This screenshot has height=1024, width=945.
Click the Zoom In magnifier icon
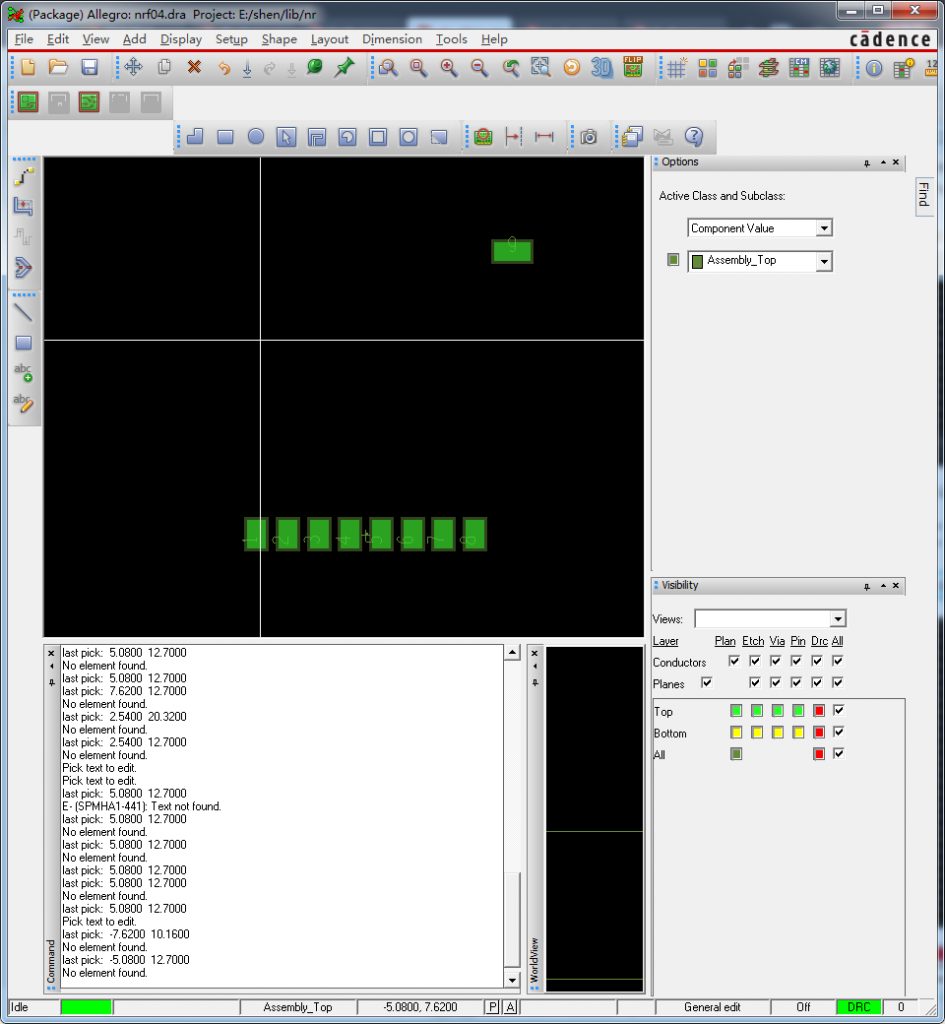pos(449,68)
